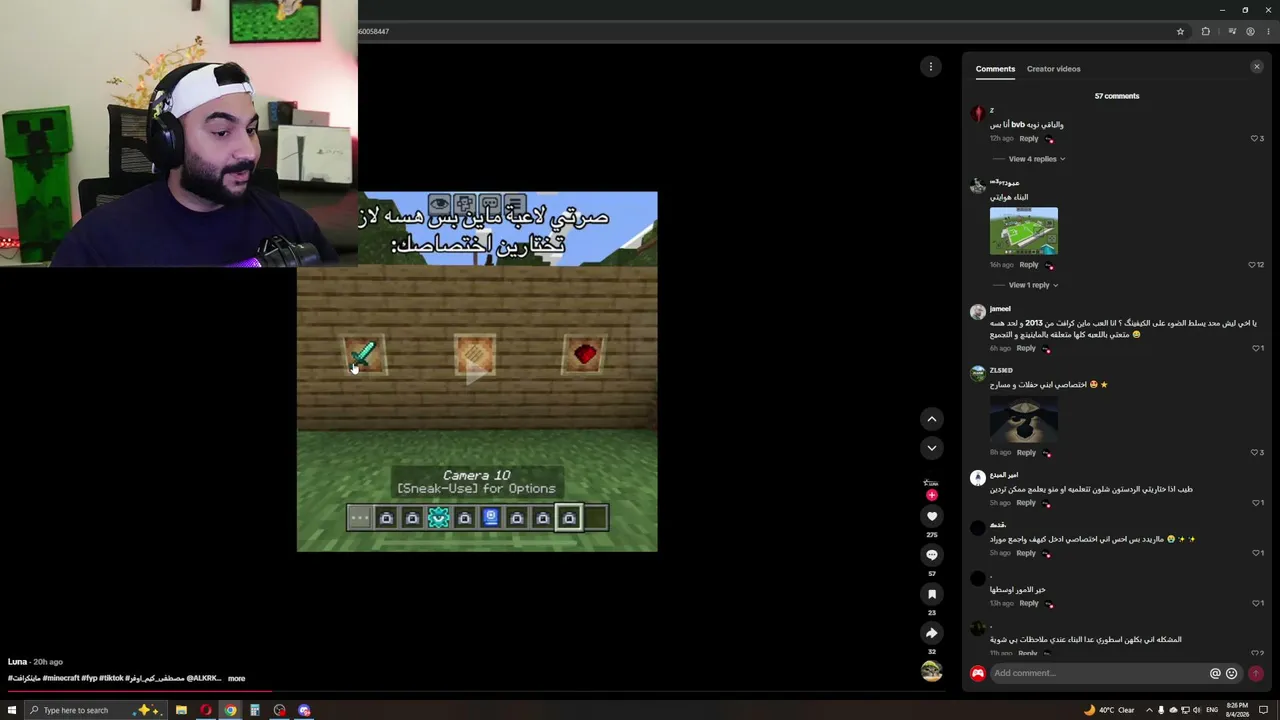Click the Chrome address bar URL
This screenshot has height=720, width=1280.
click(373, 31)
